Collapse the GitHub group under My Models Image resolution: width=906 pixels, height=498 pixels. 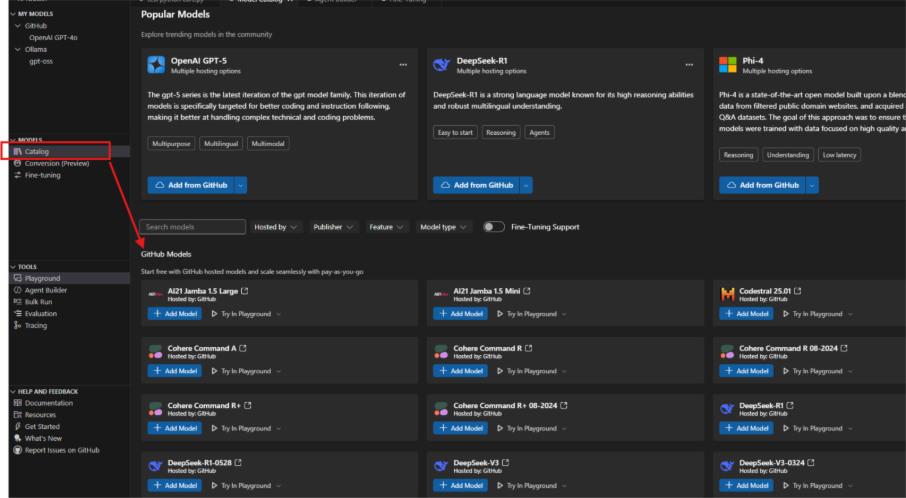point(18,26)
